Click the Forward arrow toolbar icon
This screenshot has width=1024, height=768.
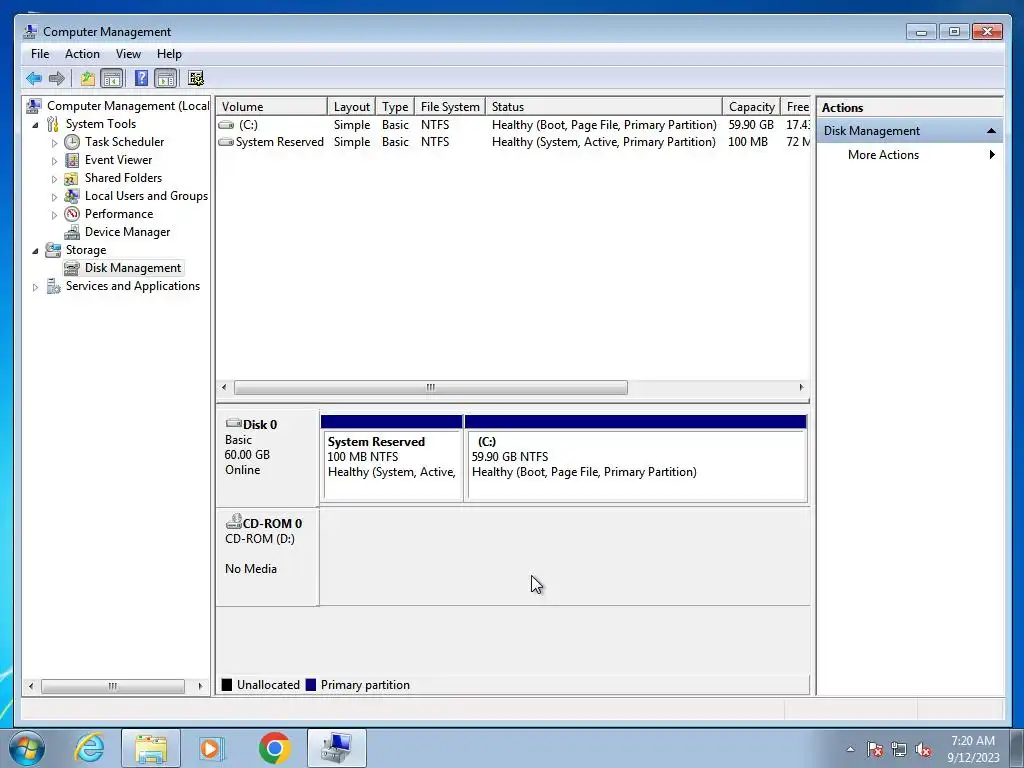click(57, 79)
